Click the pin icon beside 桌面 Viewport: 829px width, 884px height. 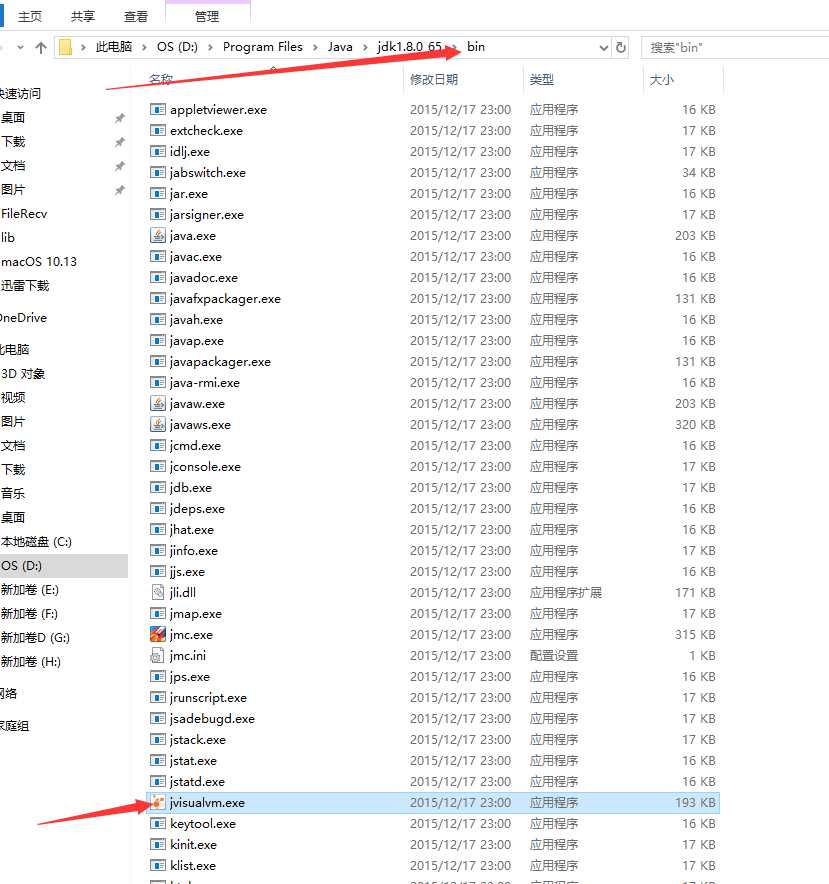(x=120, y=118)
